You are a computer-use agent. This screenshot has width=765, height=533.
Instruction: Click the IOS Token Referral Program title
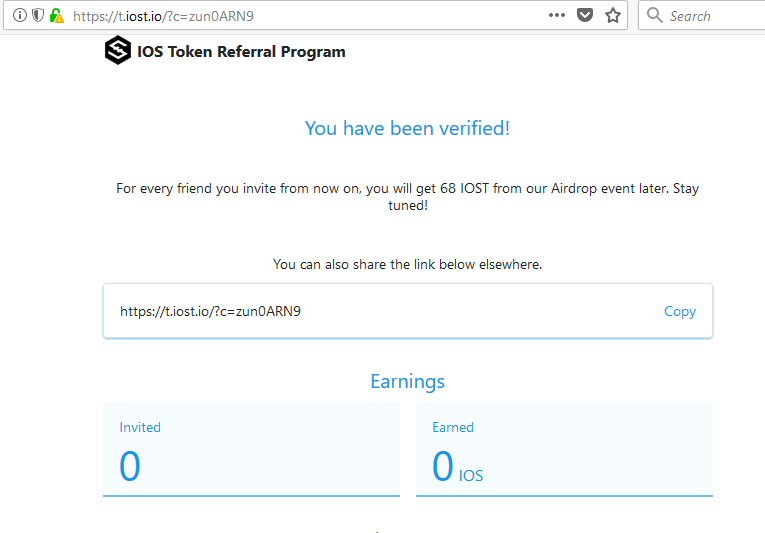[x=241, y=52]
